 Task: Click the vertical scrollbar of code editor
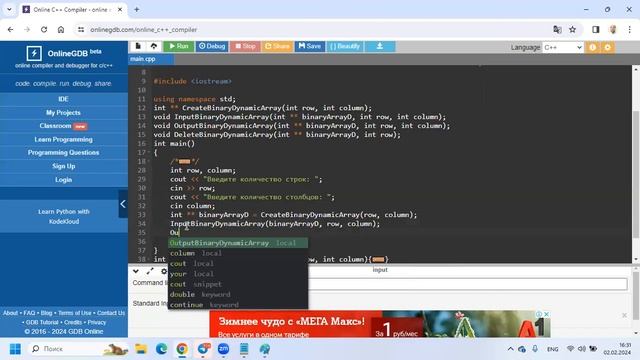click(636, 173)
